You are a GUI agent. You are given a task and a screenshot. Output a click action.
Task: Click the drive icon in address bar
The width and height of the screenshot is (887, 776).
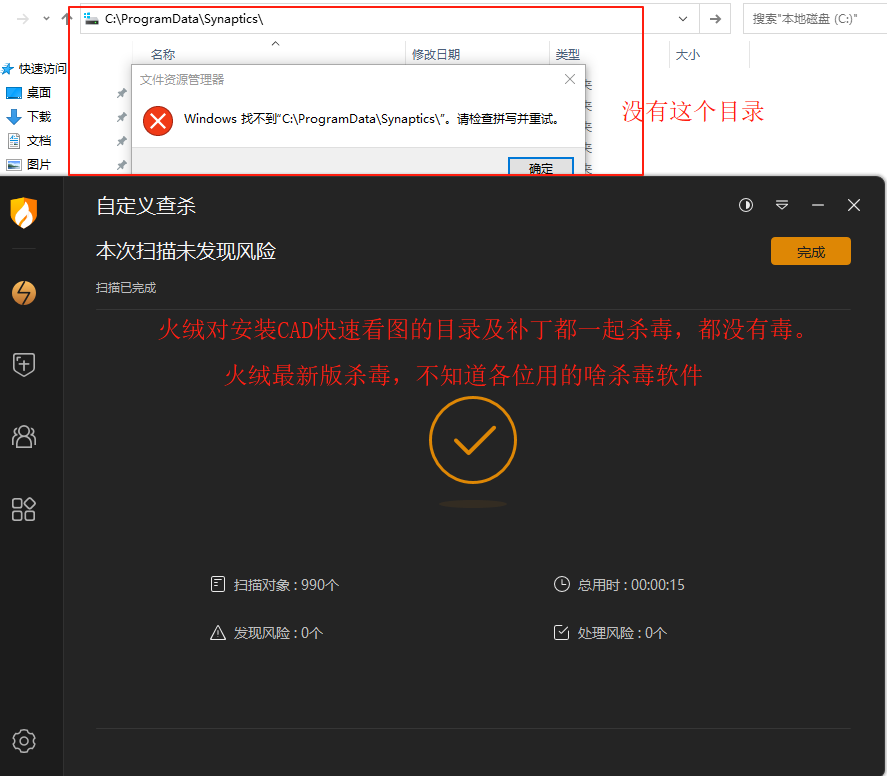[x=91, y=19]
